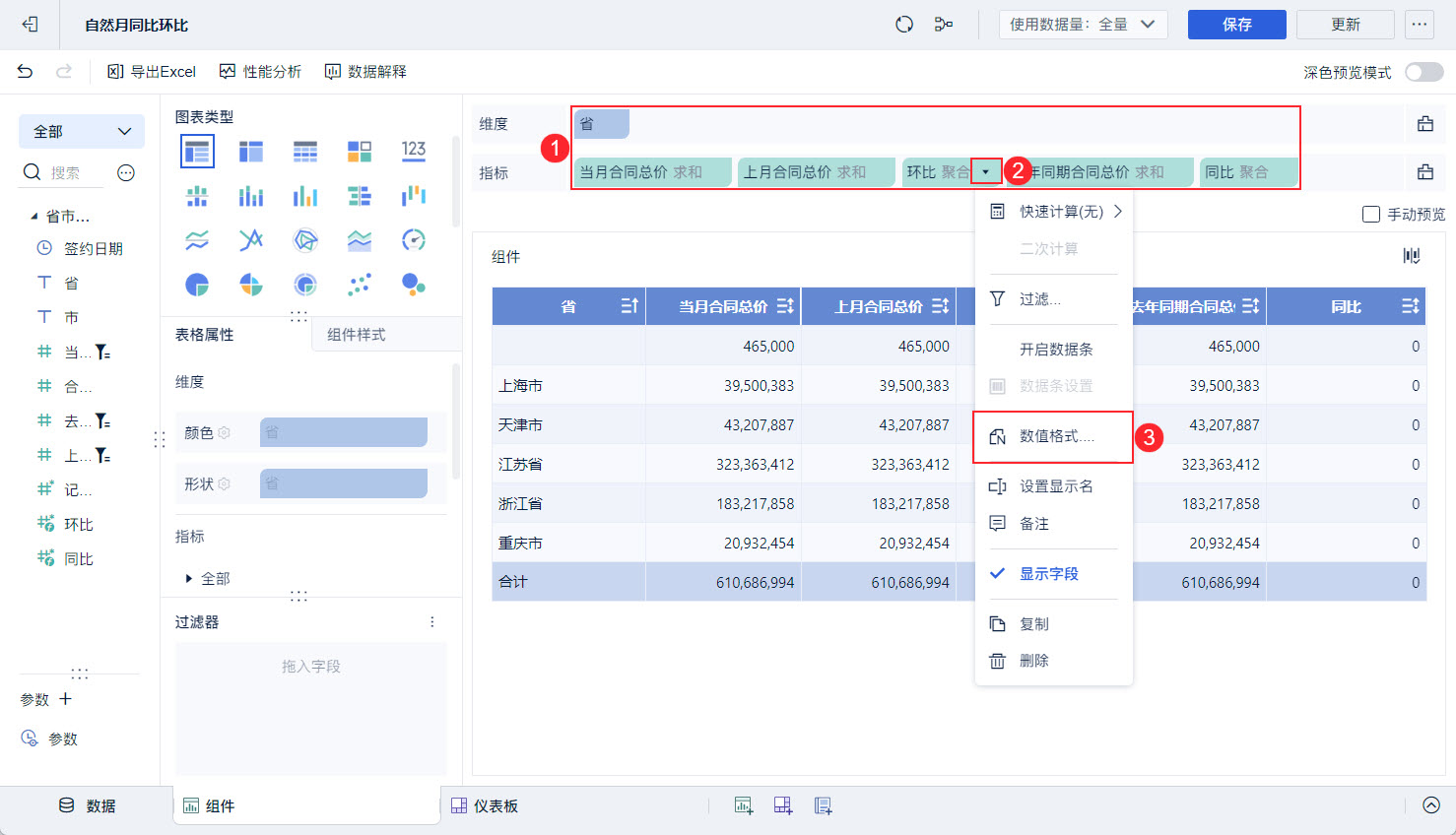The height and width of the screenshot is (835, 1456).
Task: Sort by the 省 column header icon
Action: pyautogui.click(x=630, y=306)
